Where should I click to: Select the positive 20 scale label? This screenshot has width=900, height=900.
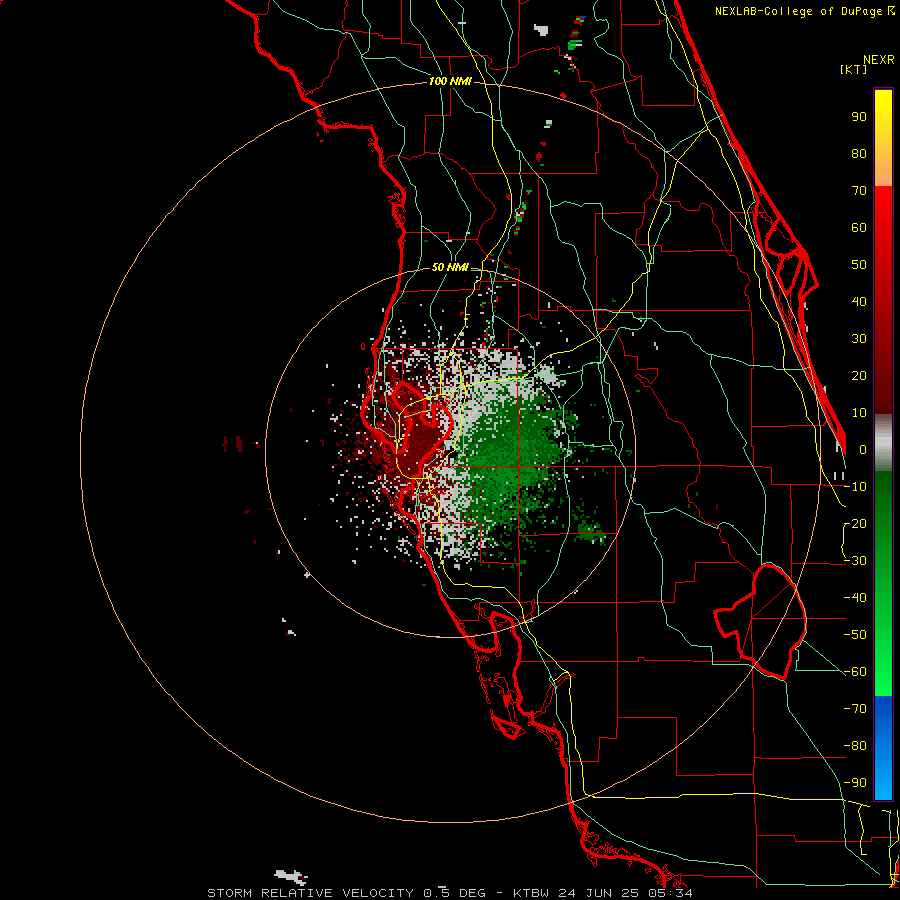tap(859, 375)
